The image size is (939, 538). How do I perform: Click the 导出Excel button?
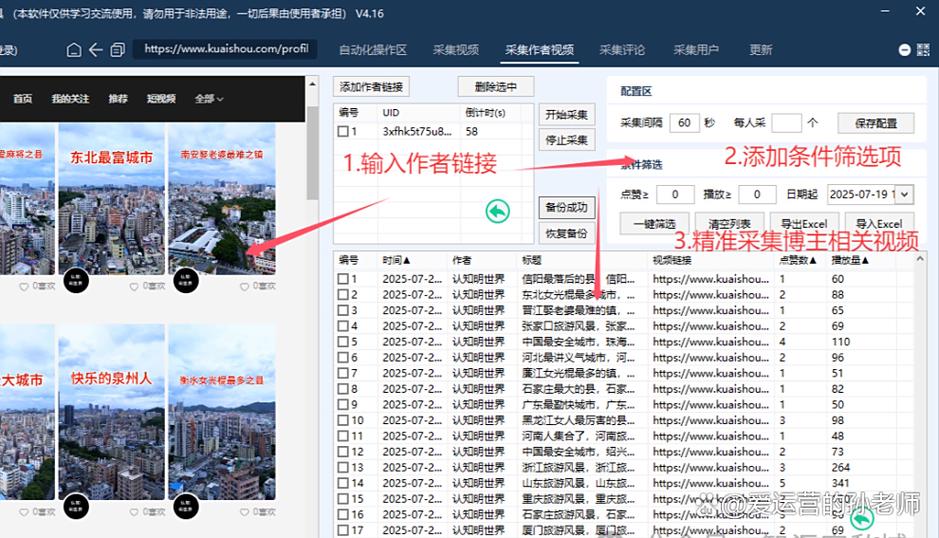[x=803, y=223]
